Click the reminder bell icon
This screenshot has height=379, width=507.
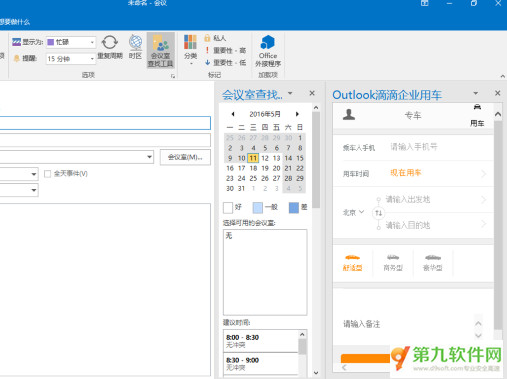pos(16,58)
